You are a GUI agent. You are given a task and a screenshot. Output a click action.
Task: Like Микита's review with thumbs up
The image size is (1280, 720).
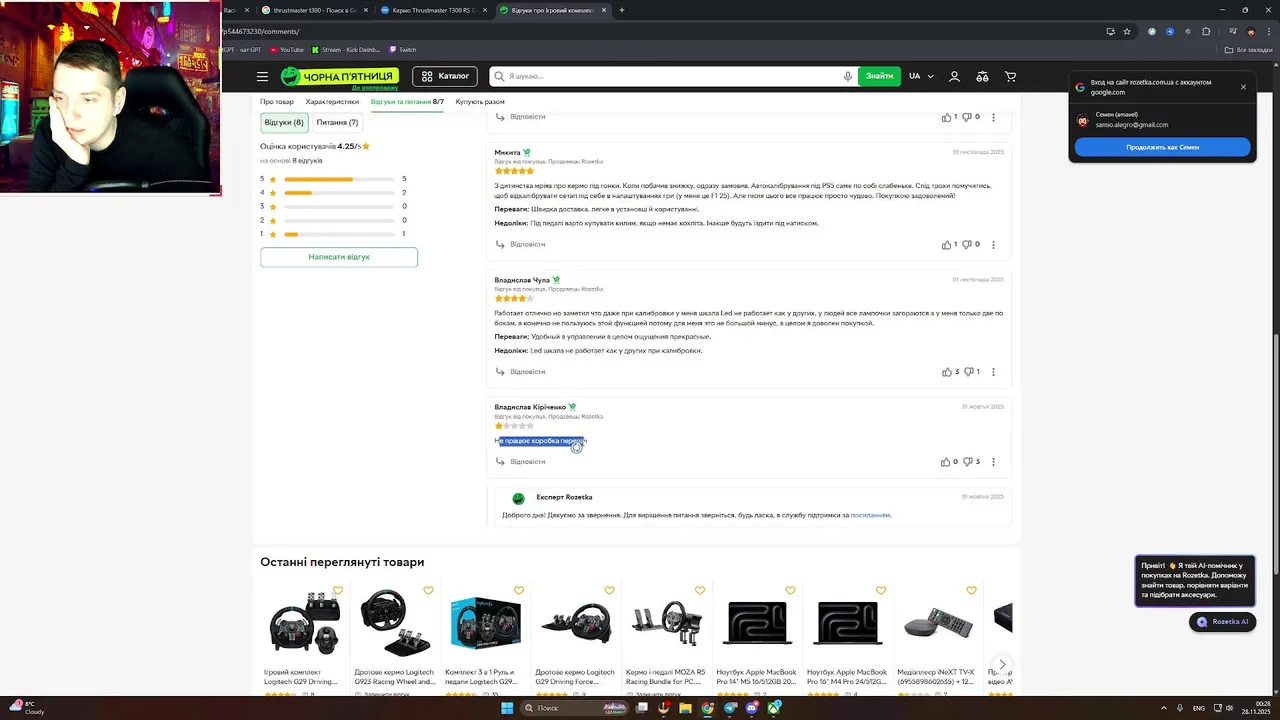(x=946, y=244)
